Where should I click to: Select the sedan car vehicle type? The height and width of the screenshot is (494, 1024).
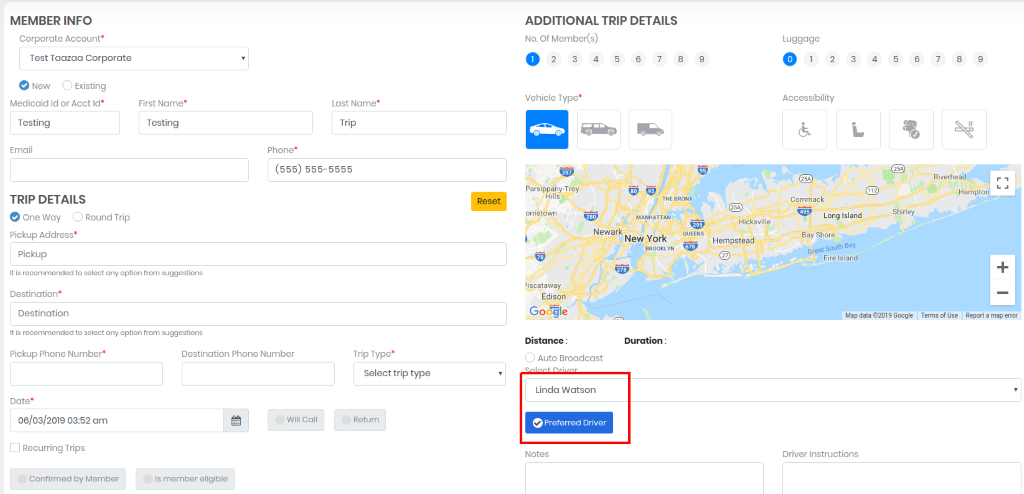[547, 129]
